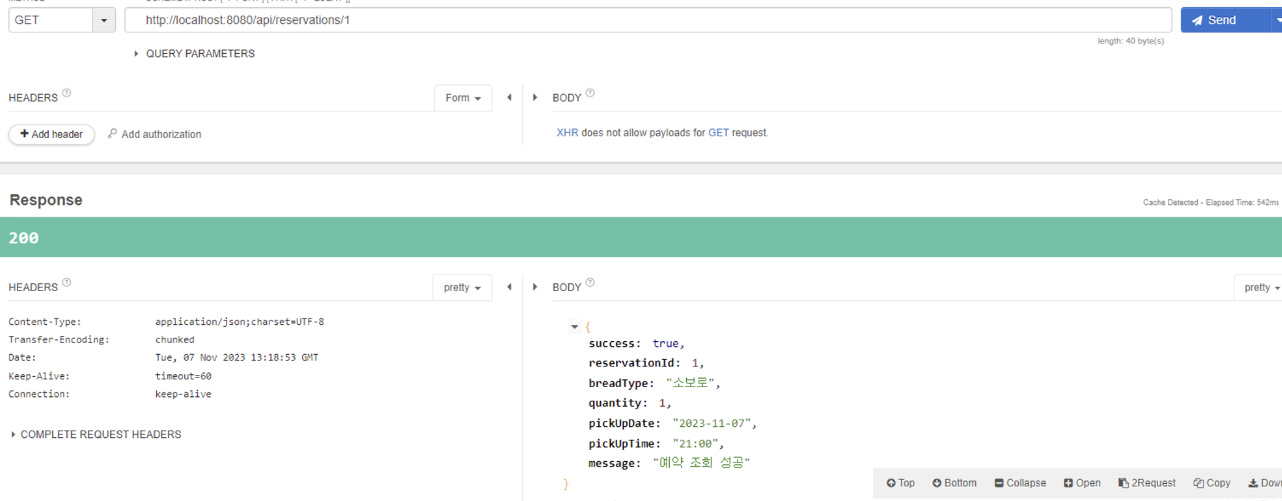Select the Date header value

pyautogui.click(x=237, y=358)
